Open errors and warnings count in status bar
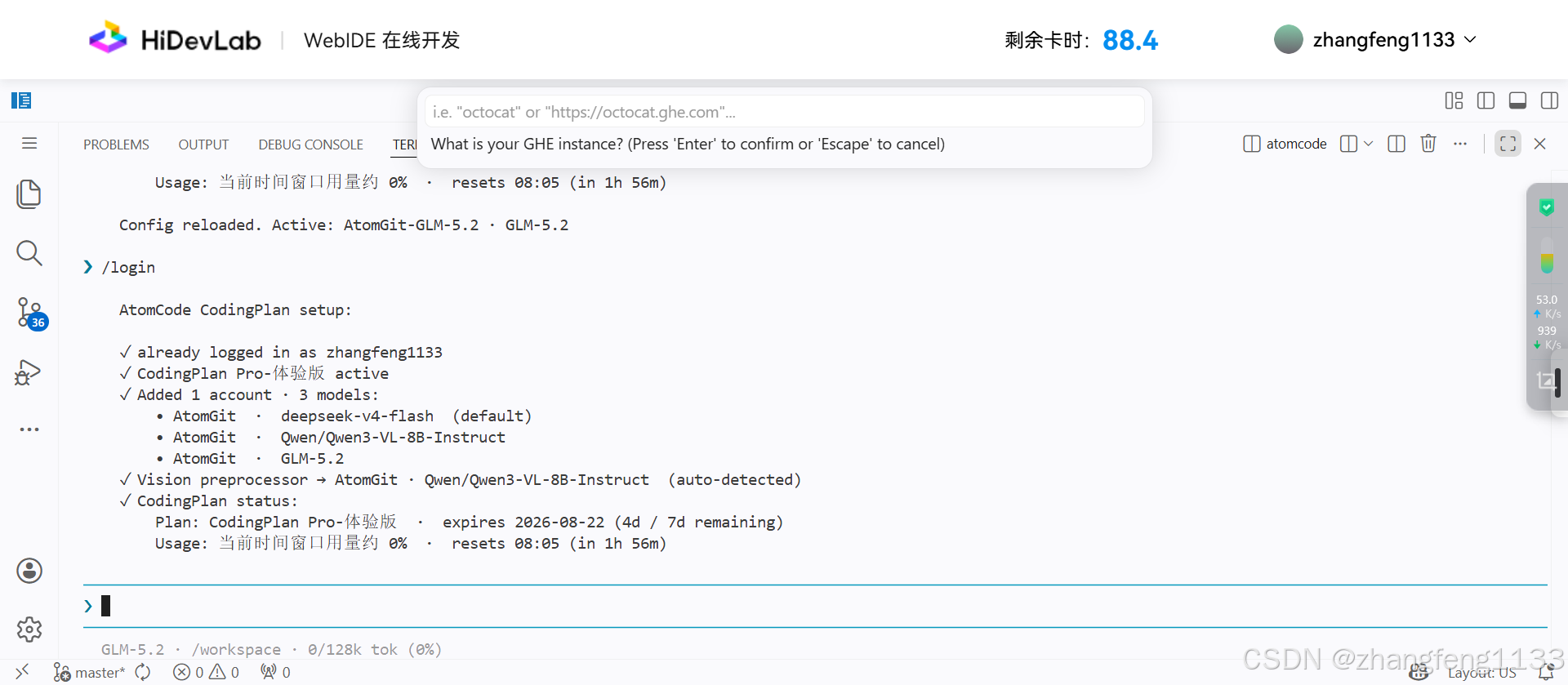Viewport: 1568px width, 685px height. (207, 672)
